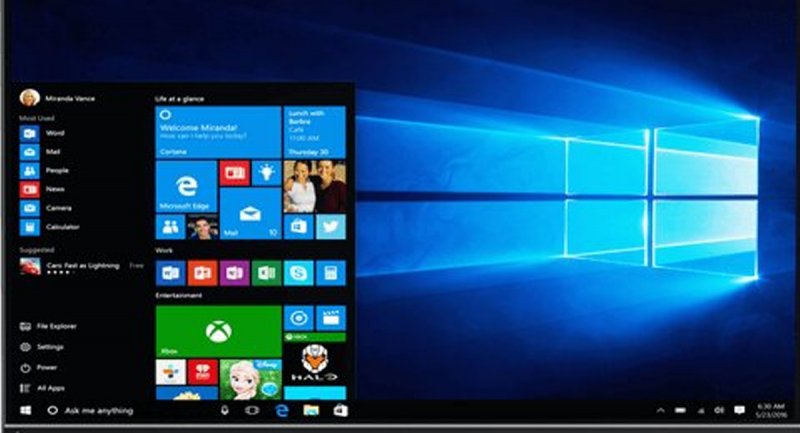Open the Disney Frozen tile
The width and height of the screenshot is (800, 433).
[251, 379]
